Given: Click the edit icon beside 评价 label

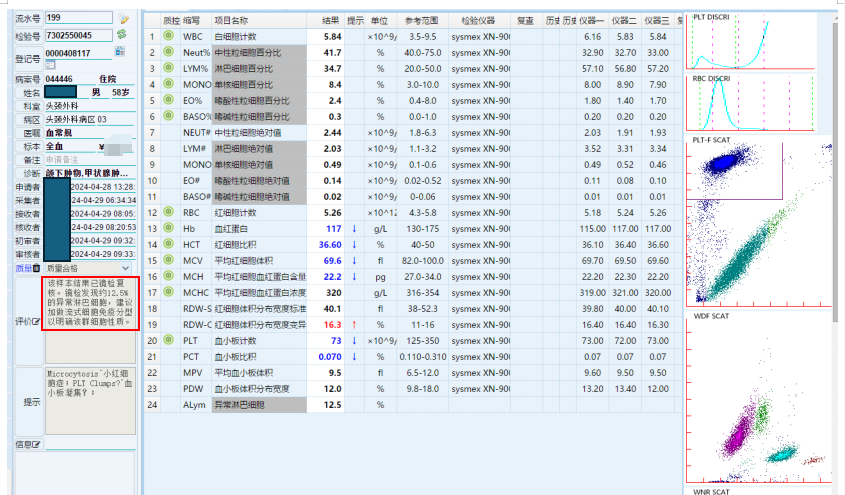Looking at the screenshot, I should point(36,322).
